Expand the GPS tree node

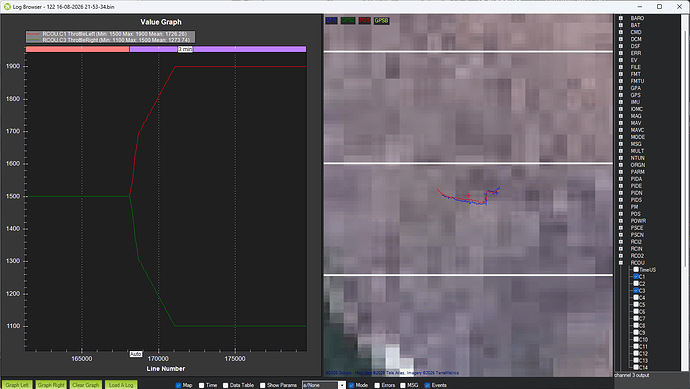coord(621,95)
